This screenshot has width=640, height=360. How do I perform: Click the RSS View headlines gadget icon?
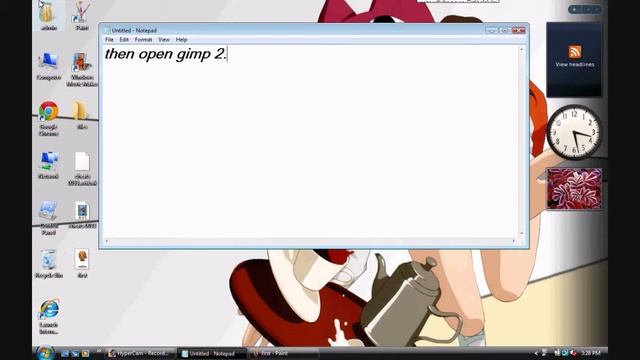click(575, 52)
